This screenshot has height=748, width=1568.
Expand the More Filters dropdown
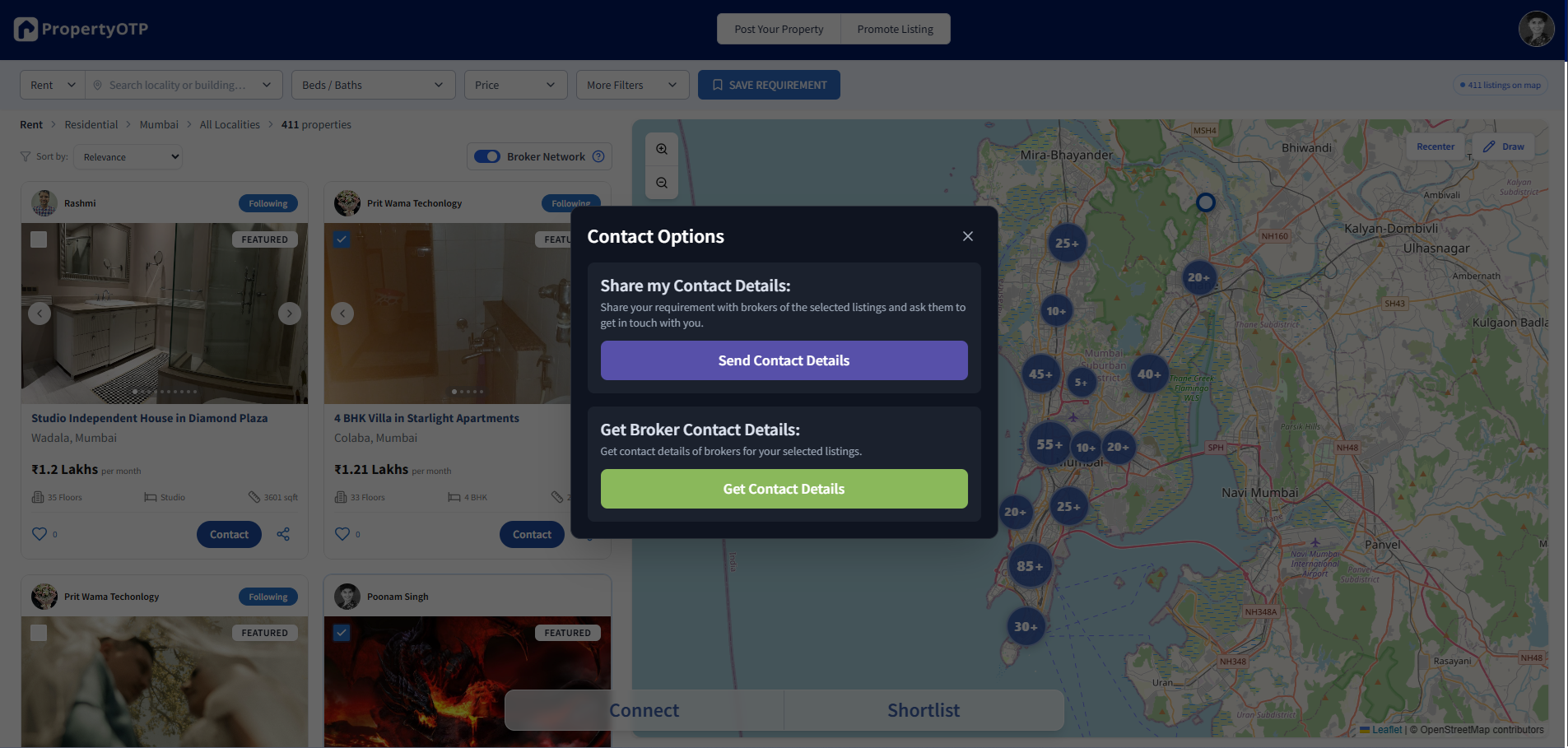coord(632,85)
